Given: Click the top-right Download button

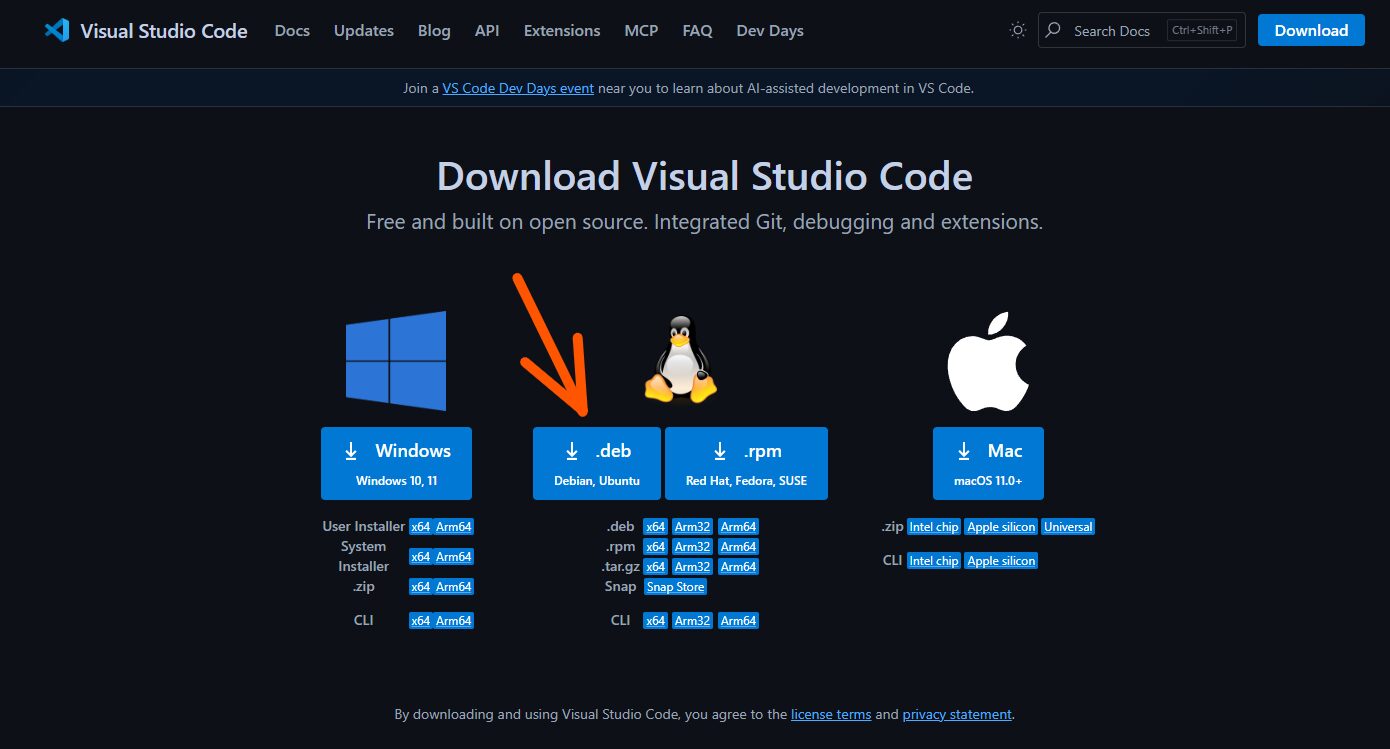Looking at the screenshot, I should [1311, 30].
